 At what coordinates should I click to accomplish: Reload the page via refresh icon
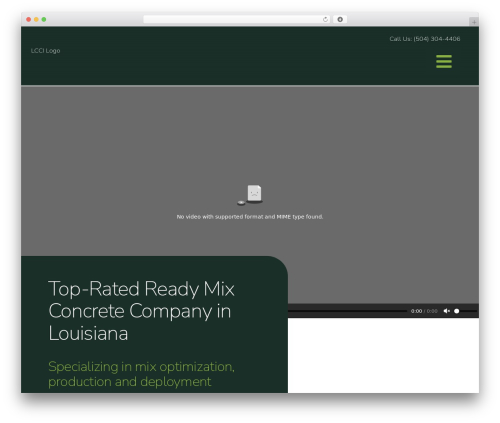325,19
